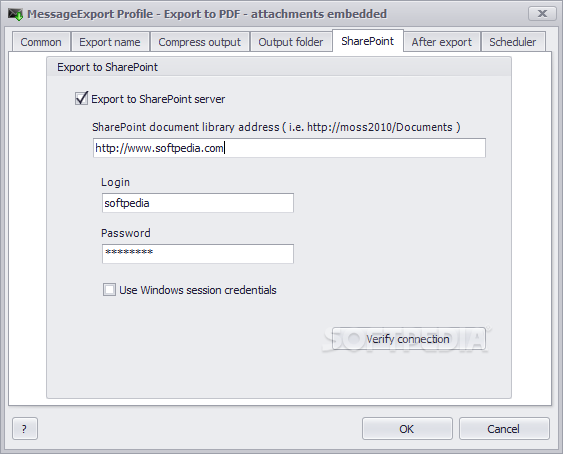Confirm the profile with OK

click(407, 428)
